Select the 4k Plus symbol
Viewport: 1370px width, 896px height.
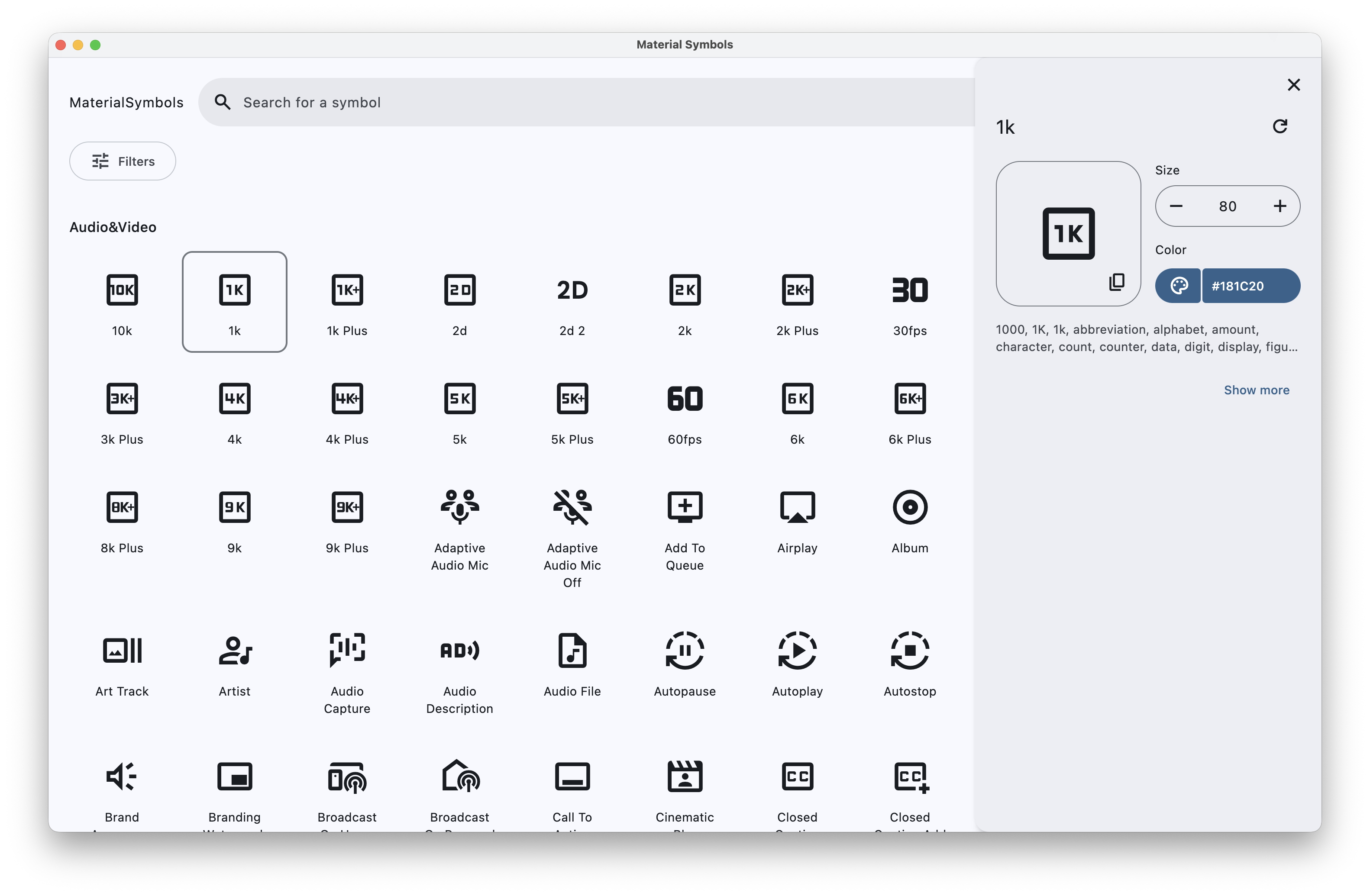[x=347, y=410]
